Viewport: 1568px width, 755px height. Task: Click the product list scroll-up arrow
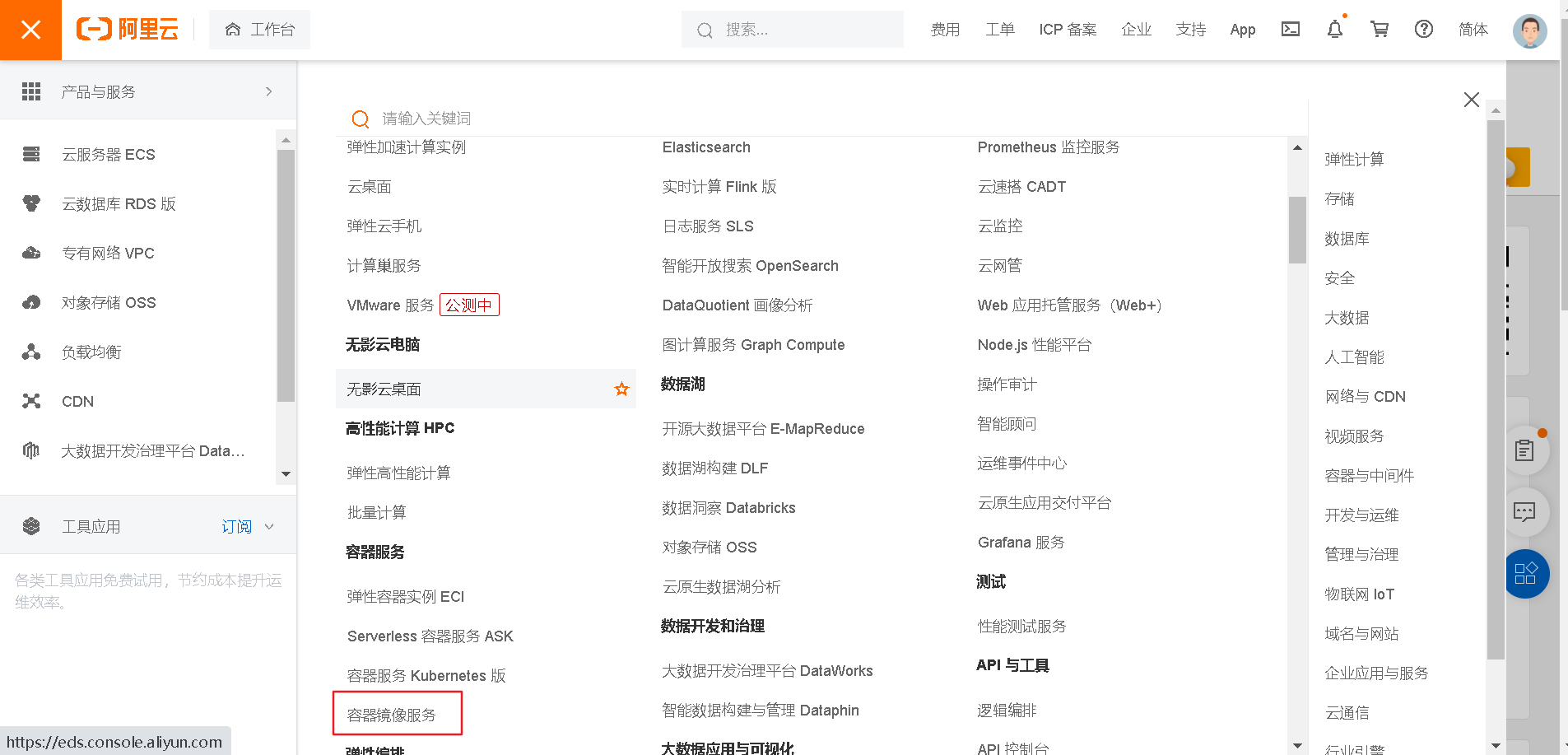[1297, 148]
